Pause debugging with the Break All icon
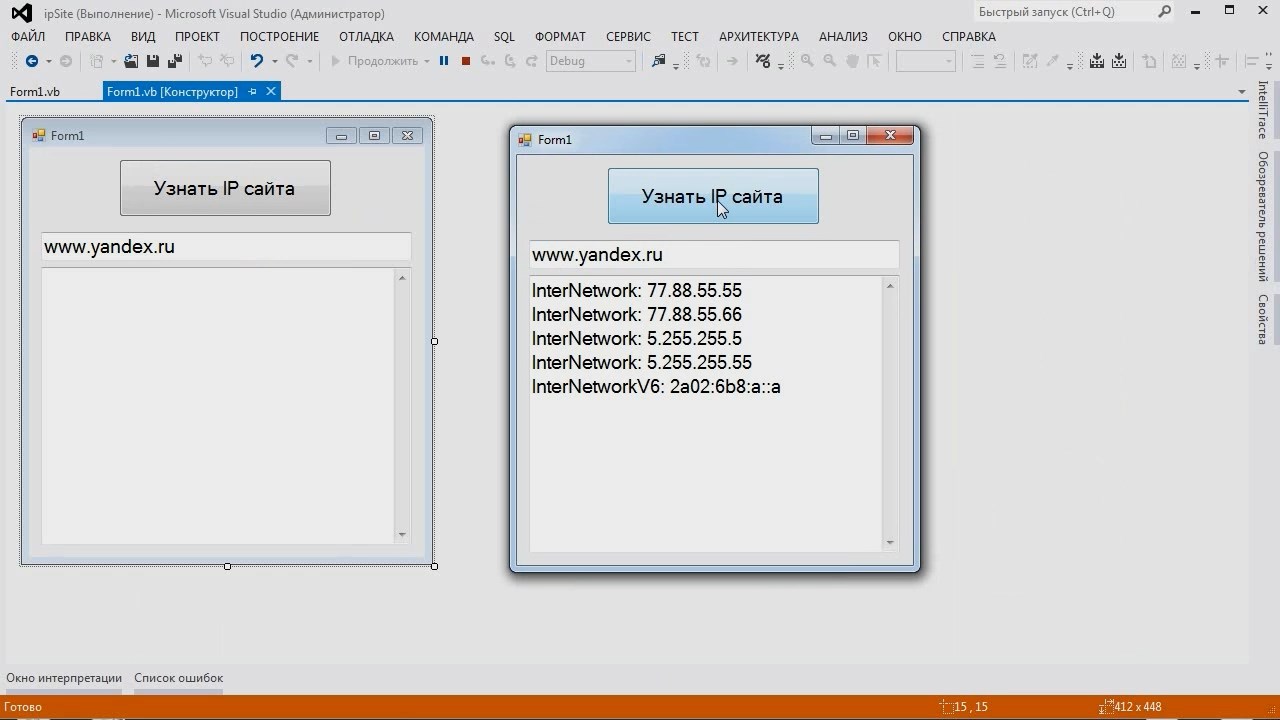1280x720 pixels. [444, 61]
